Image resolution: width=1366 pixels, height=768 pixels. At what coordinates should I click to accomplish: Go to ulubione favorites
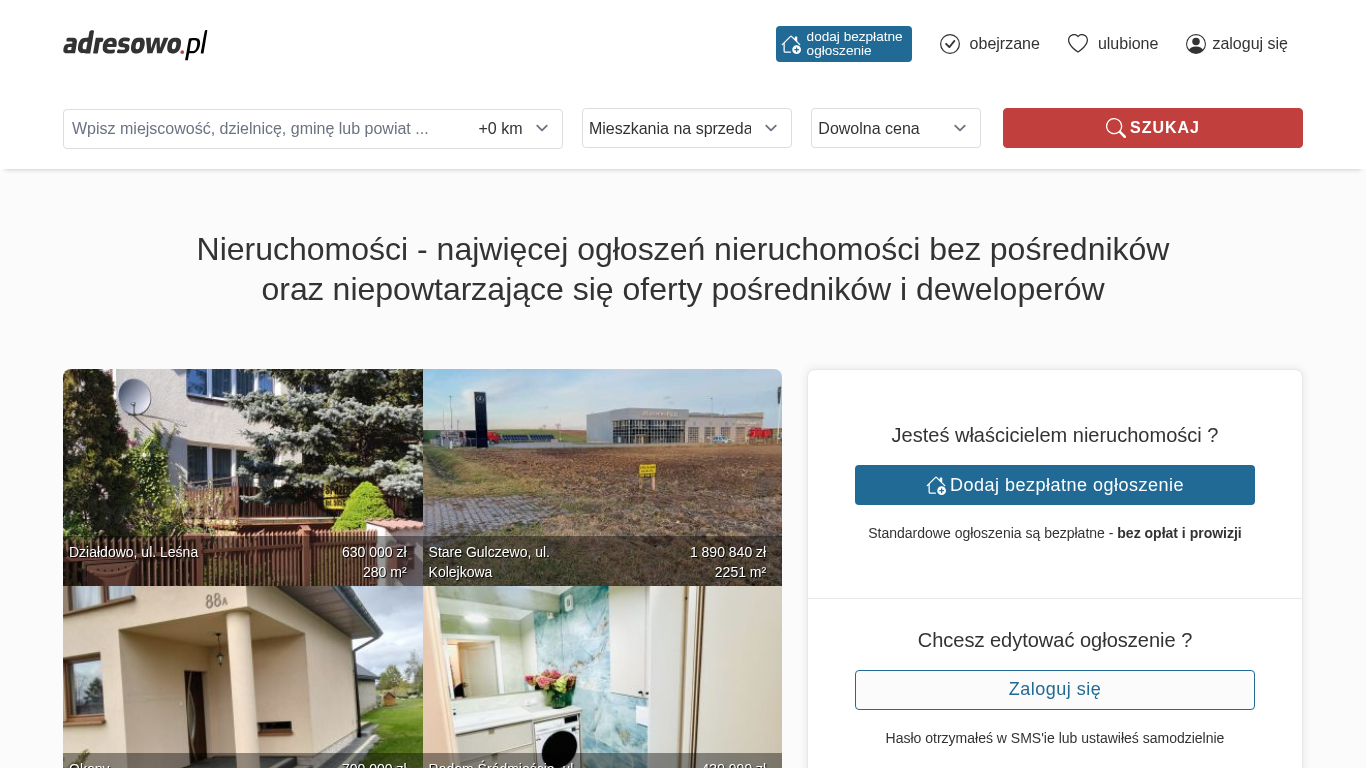click(x=1127, y=44)
